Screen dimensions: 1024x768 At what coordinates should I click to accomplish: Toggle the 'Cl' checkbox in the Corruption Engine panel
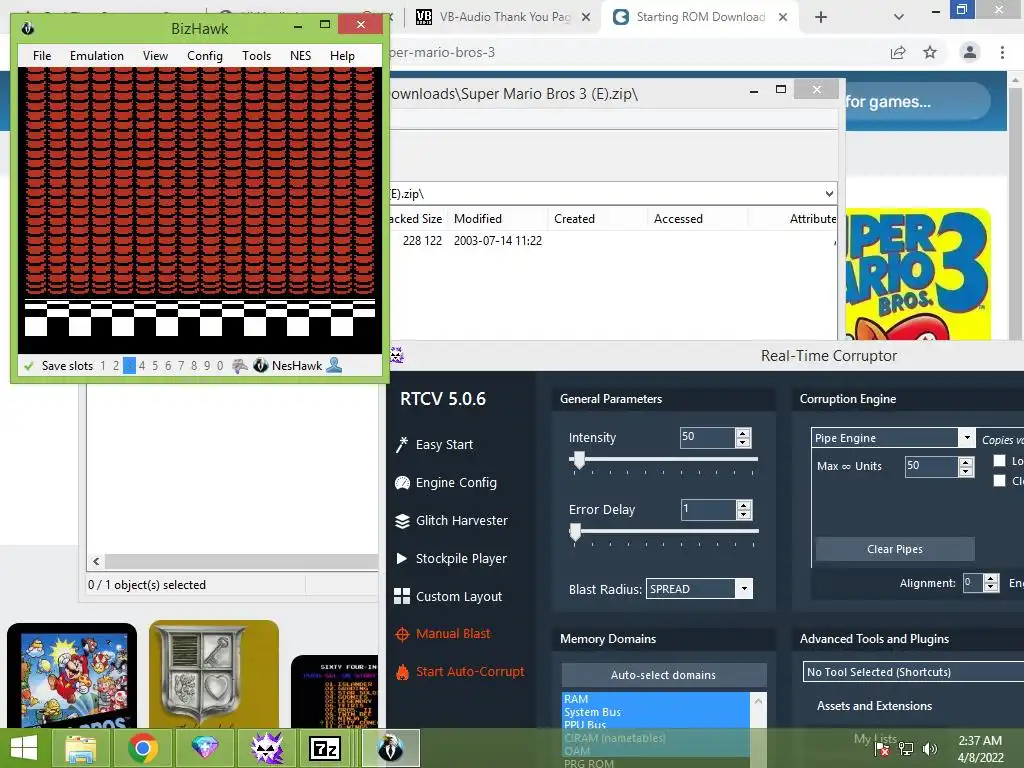(x=999, y=481)
